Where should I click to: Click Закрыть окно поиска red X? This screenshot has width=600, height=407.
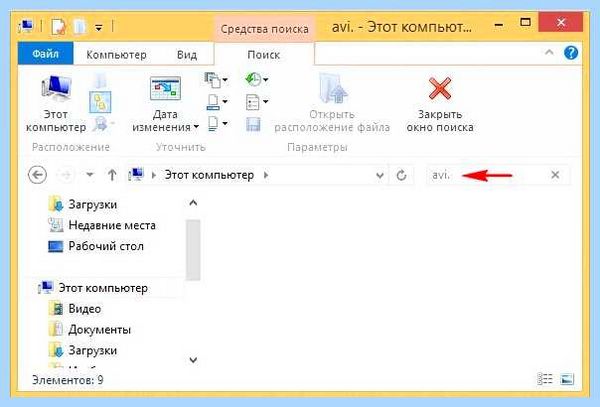point(440,103)
